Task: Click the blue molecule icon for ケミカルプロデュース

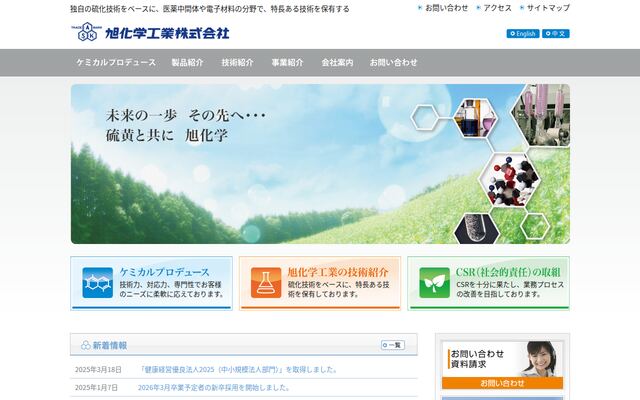Action: tap(98, 283)
